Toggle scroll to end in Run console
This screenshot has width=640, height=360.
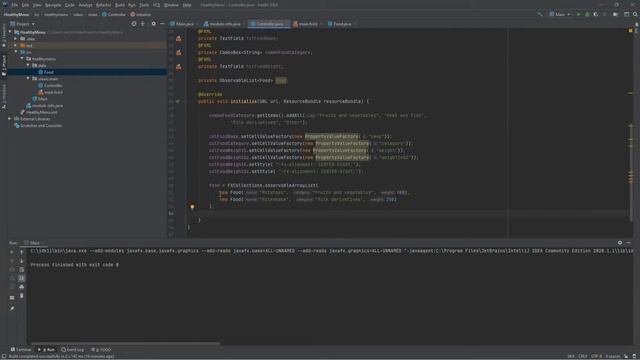pyautogui.click(x=22, y=278)
